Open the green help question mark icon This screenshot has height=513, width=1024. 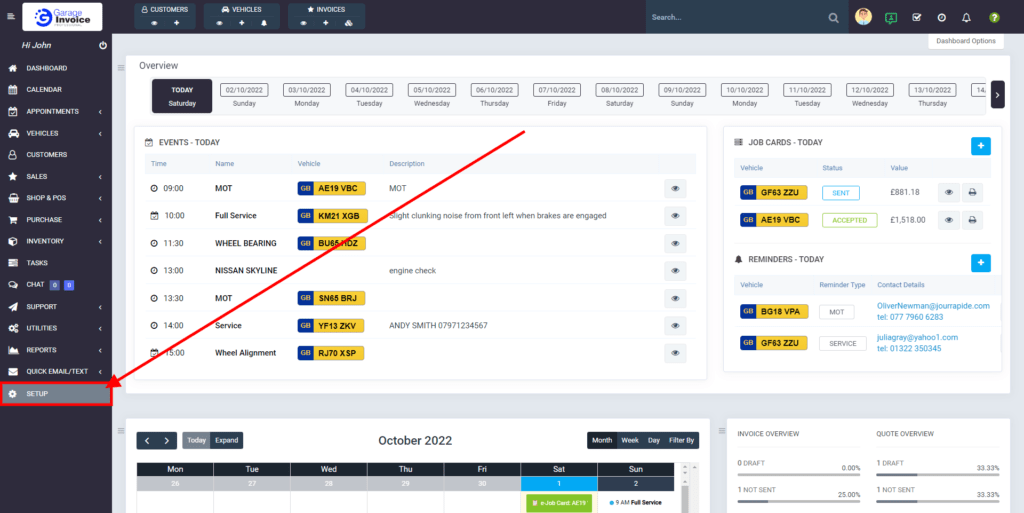(x=993, y=18)
